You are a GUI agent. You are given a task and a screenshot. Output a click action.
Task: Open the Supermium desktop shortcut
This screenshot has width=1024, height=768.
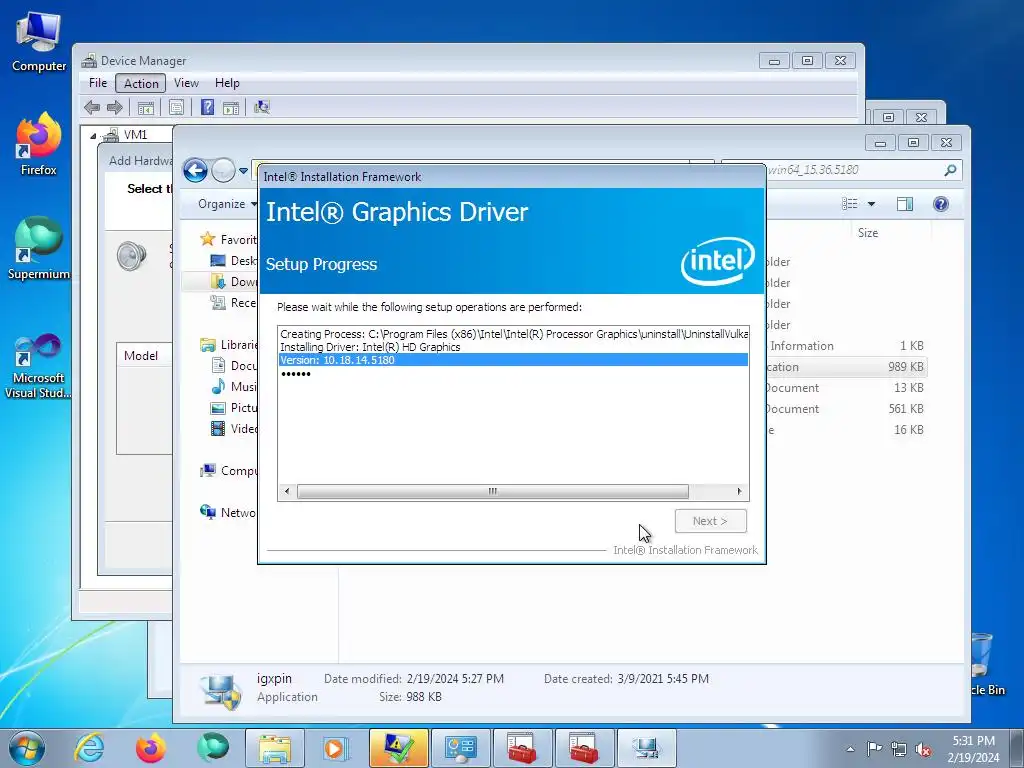[39, 249]
